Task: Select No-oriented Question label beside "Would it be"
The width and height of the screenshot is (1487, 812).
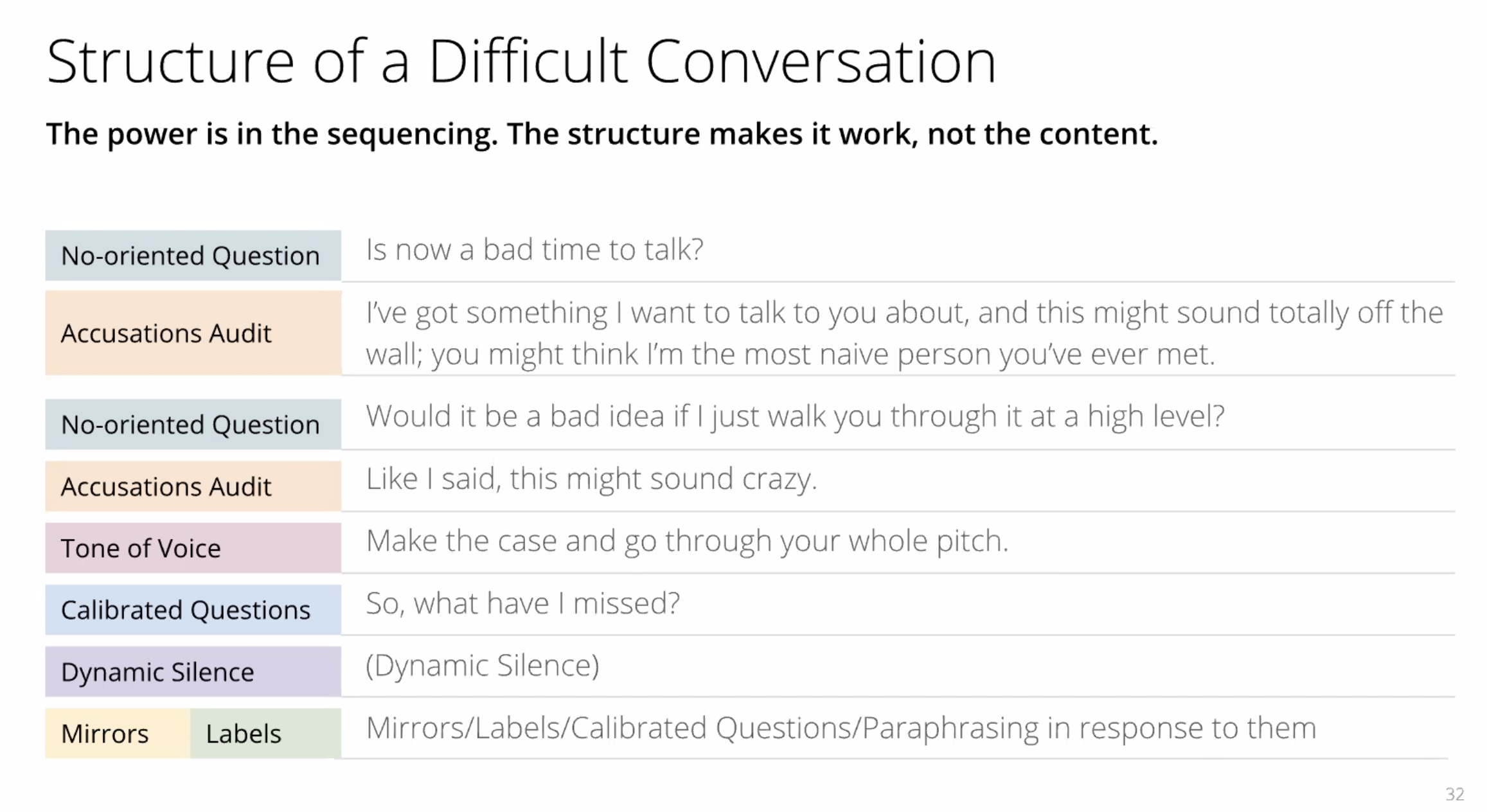Action: point(190,425)
